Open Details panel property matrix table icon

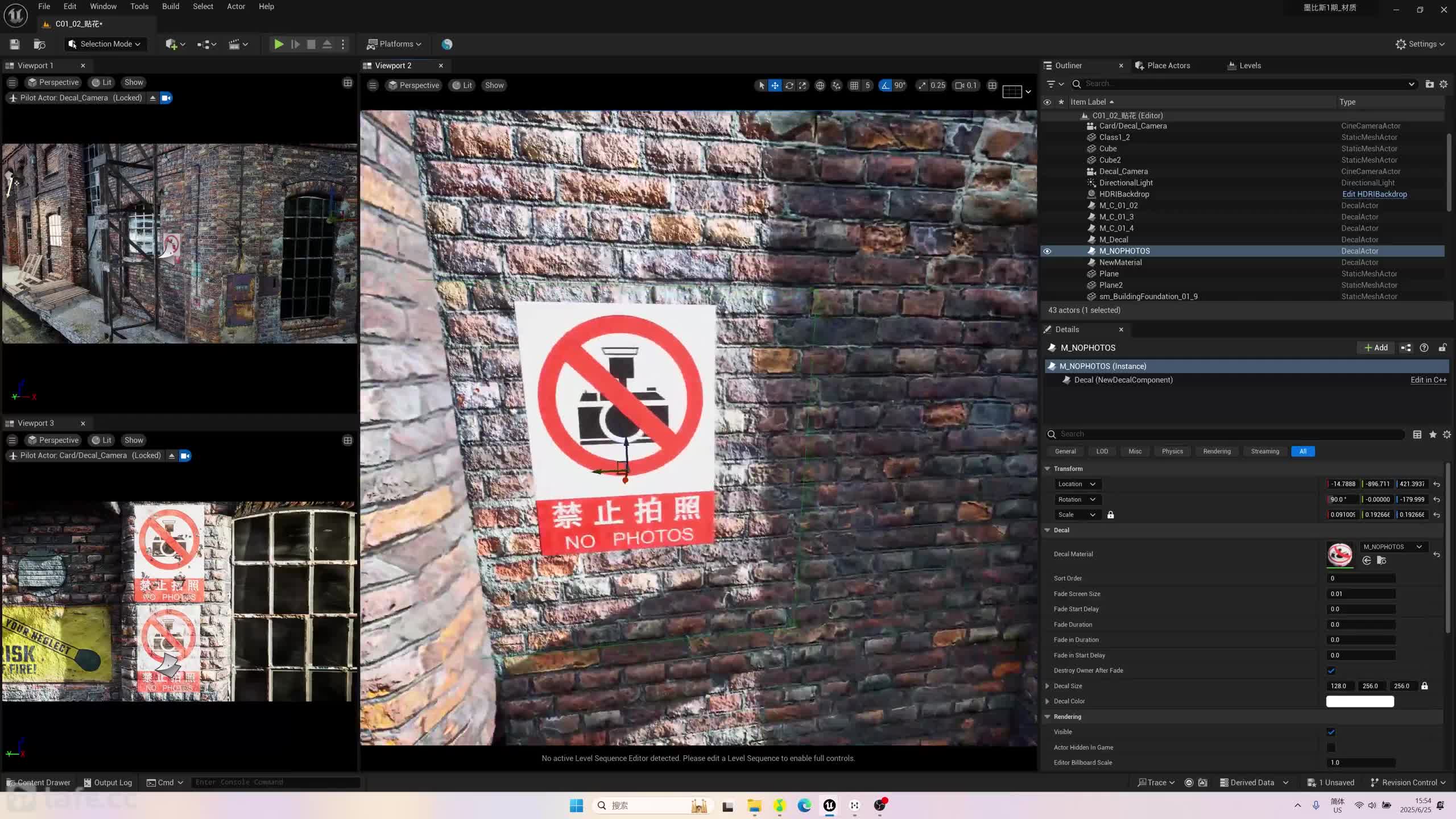click(x=1417, y=435)
